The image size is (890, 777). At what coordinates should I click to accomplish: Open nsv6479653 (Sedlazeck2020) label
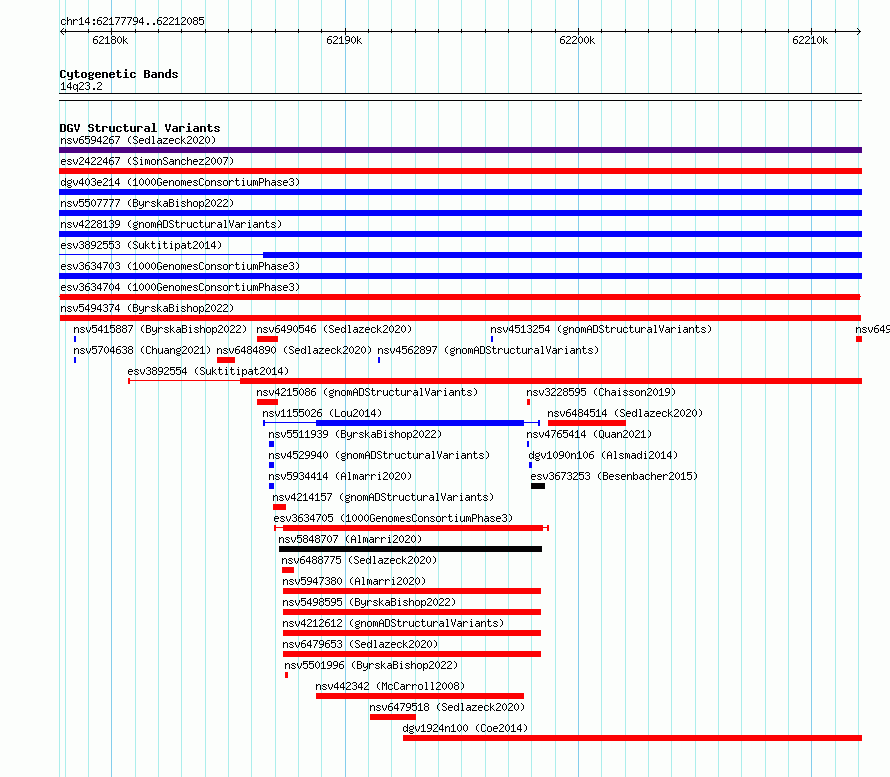point(360,644)
